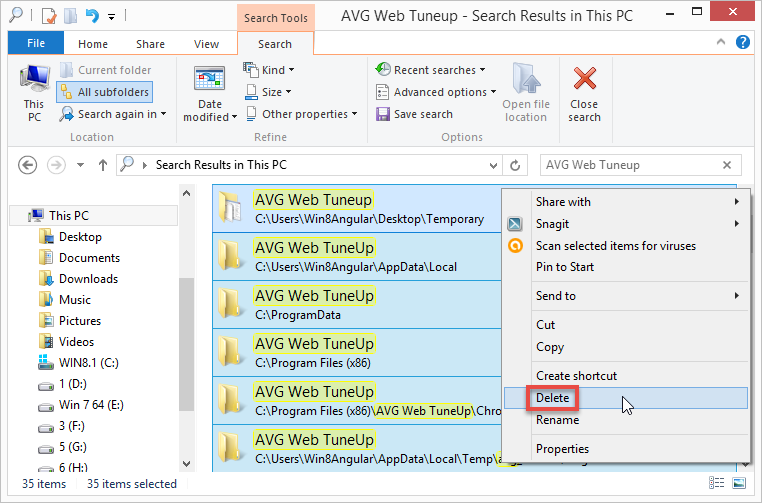This screenshot has width=762, height=503.
Task: Select AVG Web TuneUp folder in AppData\Local
Action: [357, 257]
